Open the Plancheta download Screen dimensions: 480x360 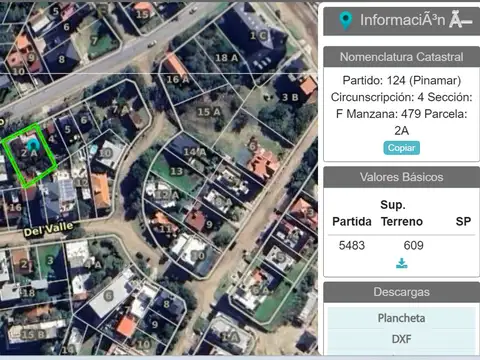pyautogui.click(x=401, y=318)
